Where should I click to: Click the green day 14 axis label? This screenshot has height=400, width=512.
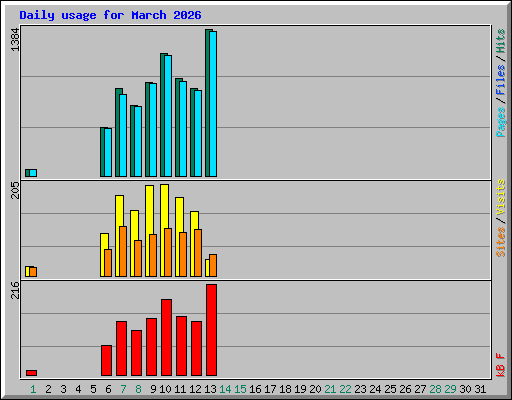[225, 389]
